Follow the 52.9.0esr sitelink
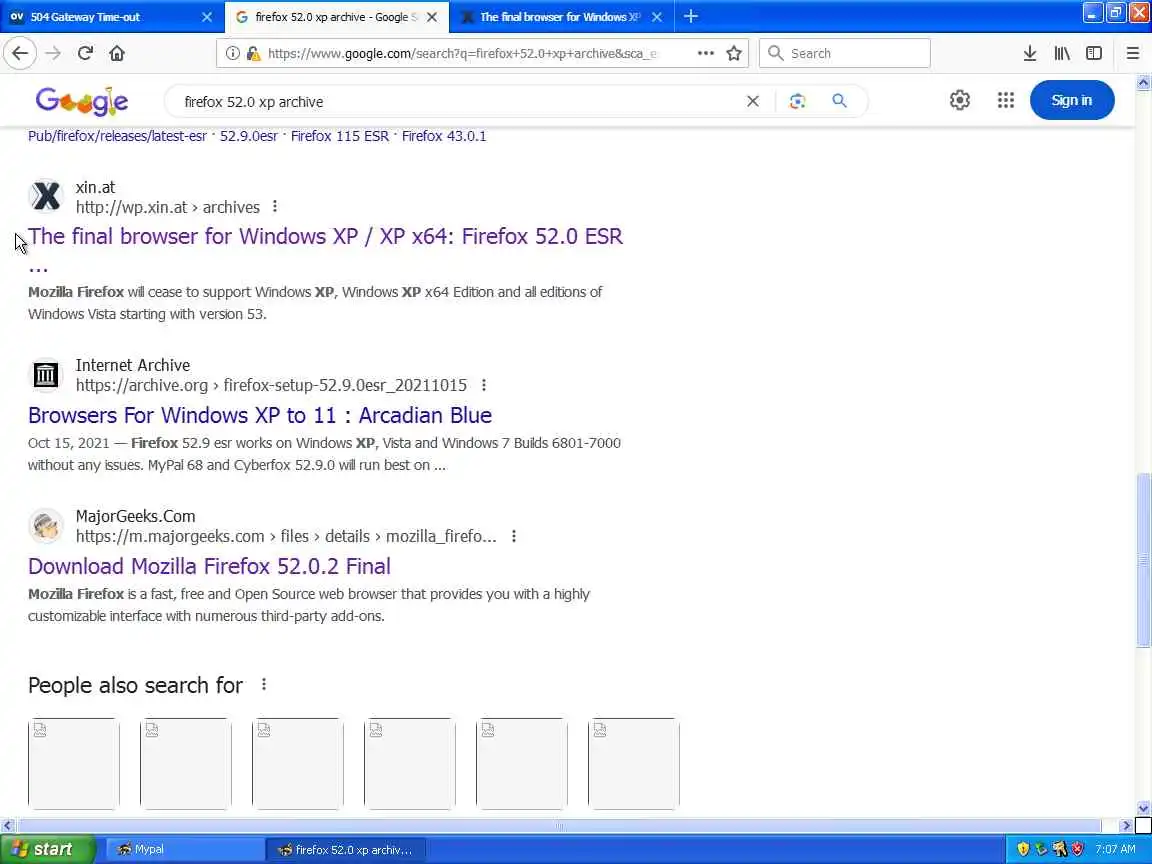Screen dimensions: 1152x864 pos(248,136)
